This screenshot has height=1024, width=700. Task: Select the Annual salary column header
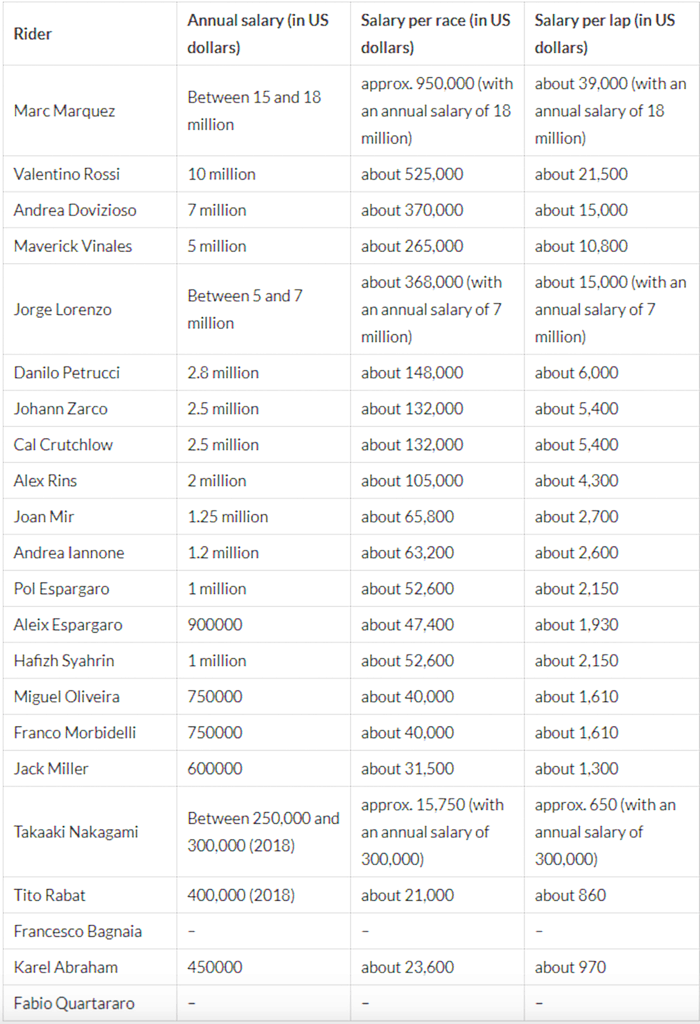point(258,34)
